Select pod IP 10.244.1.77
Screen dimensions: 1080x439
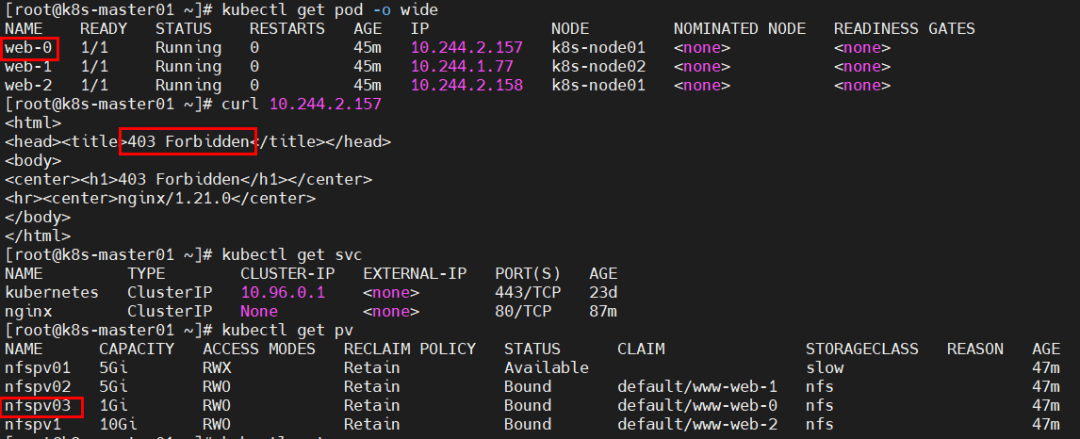[x=462, y=67]
